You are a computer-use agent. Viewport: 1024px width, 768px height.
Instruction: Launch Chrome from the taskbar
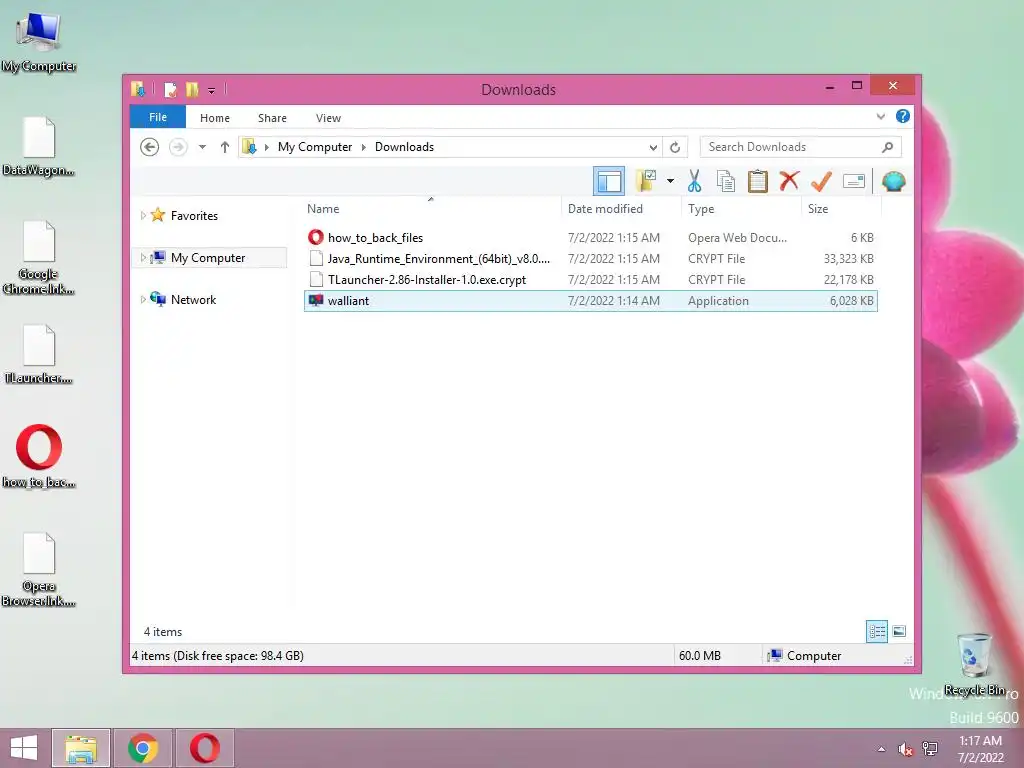(x=143, y=748)
